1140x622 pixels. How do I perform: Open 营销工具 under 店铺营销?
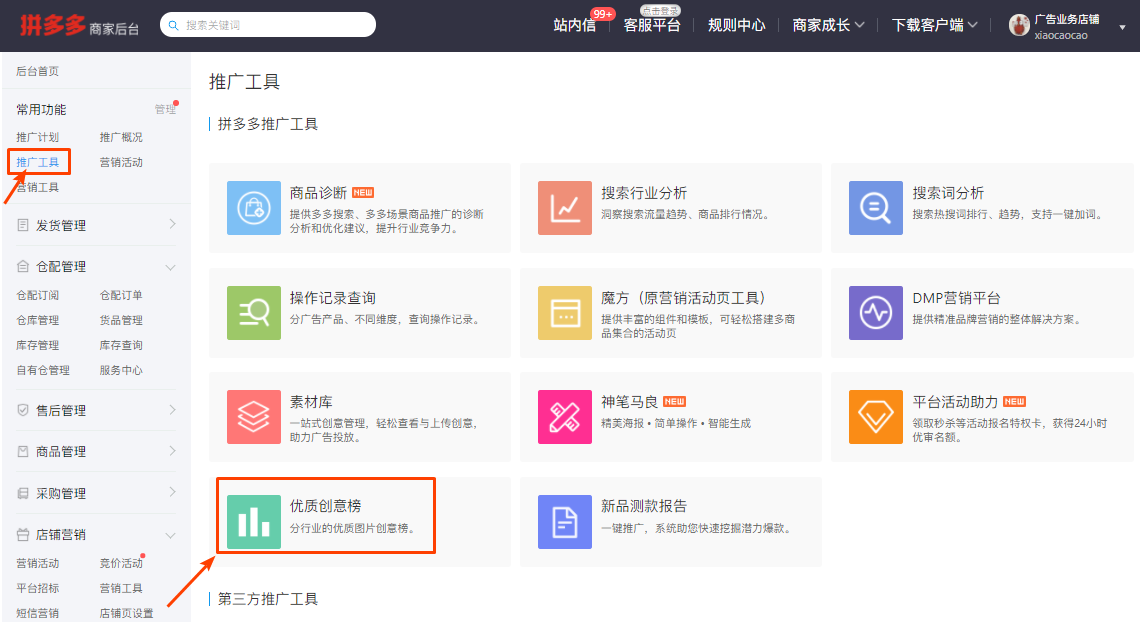tap(121, 588)
